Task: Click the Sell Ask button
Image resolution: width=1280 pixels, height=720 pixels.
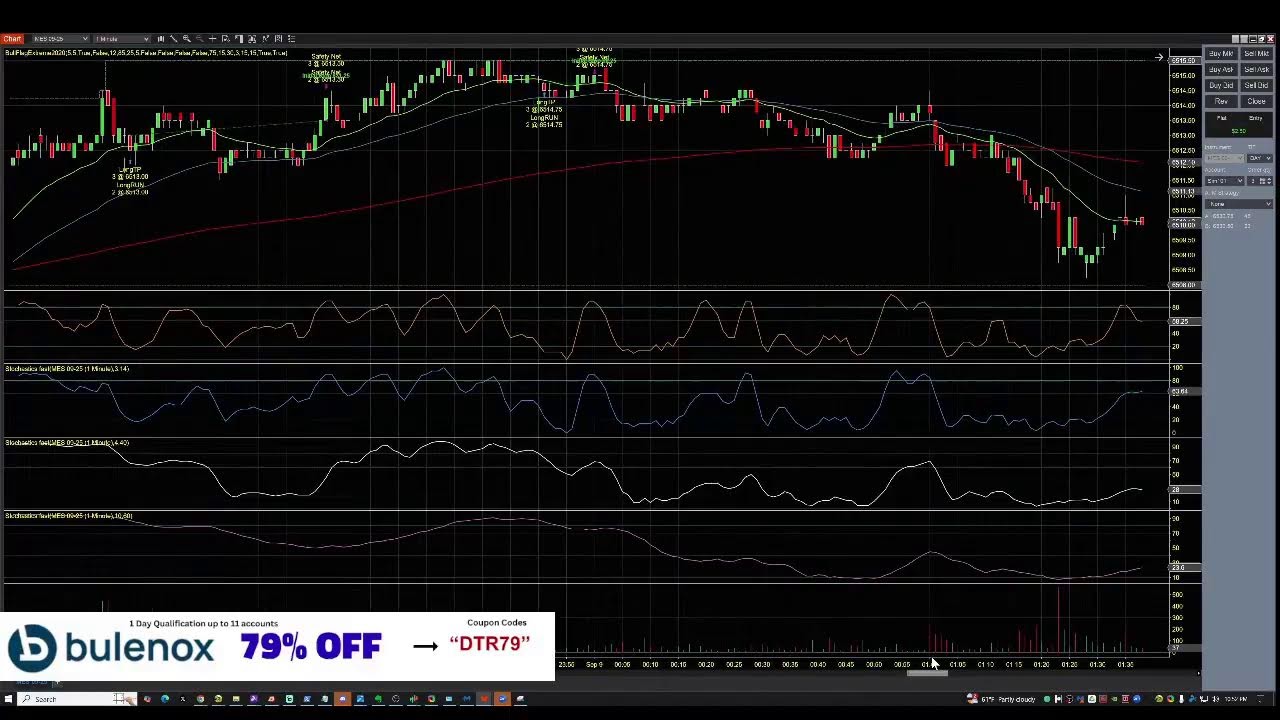Action: pos(1257,69)
